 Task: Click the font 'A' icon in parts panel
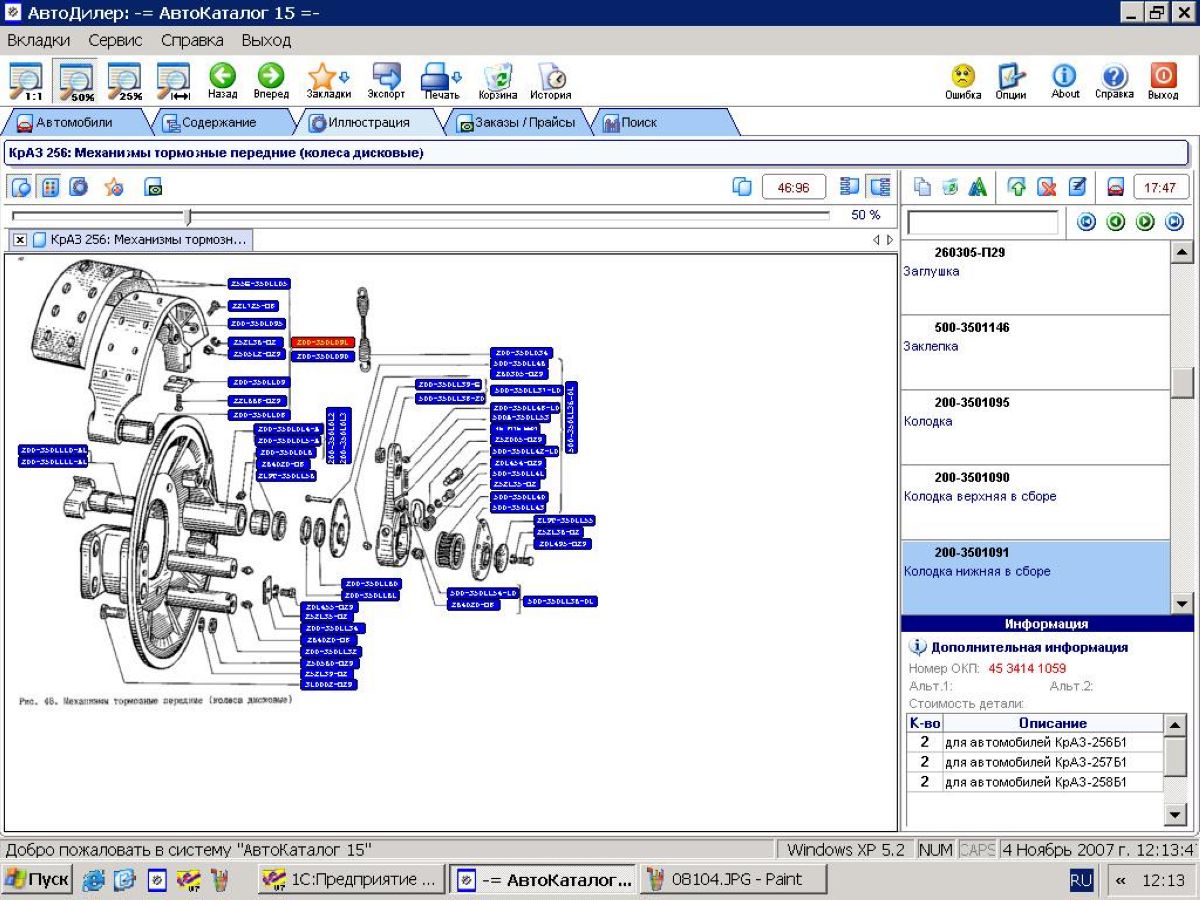(x=978, y=187)
